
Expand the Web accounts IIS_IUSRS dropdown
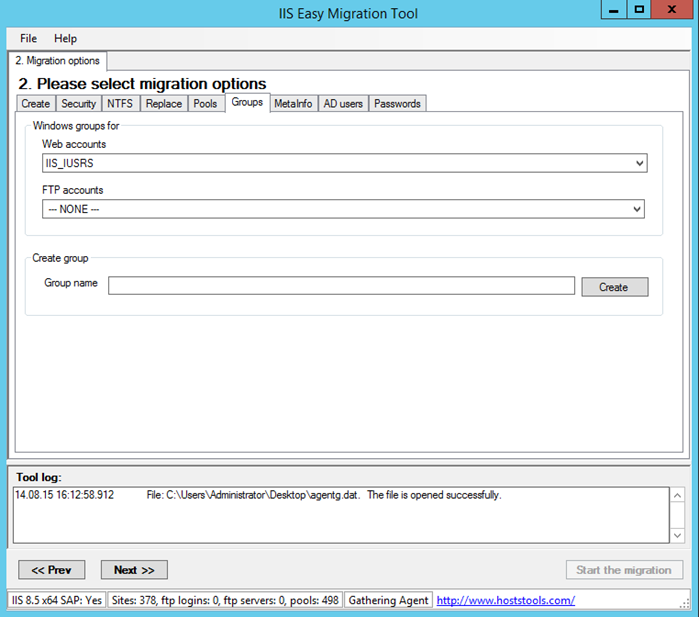point(639,163)
